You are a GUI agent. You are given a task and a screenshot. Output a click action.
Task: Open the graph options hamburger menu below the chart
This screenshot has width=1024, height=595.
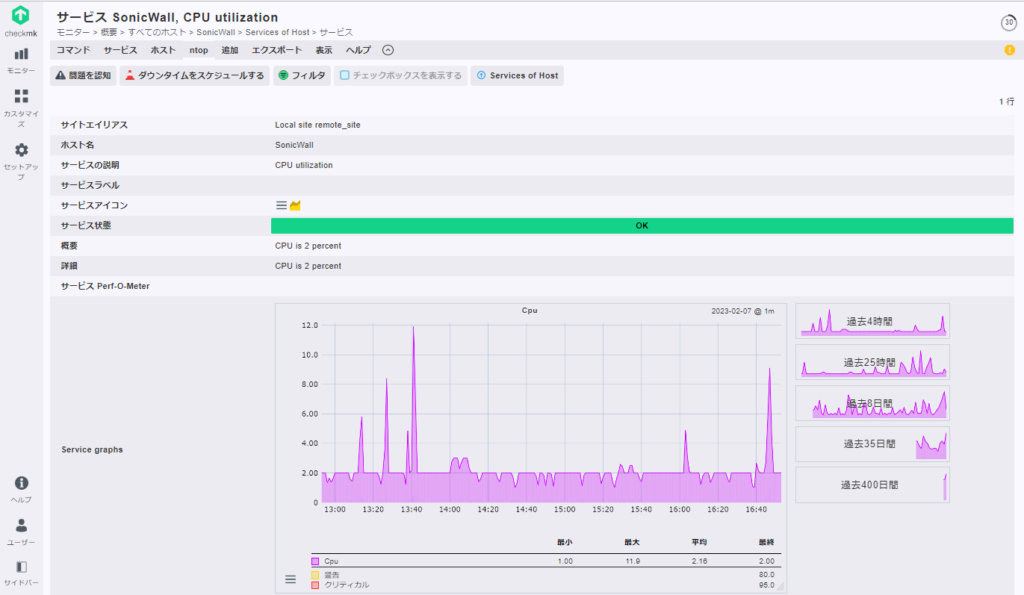(x=291, y=579)
